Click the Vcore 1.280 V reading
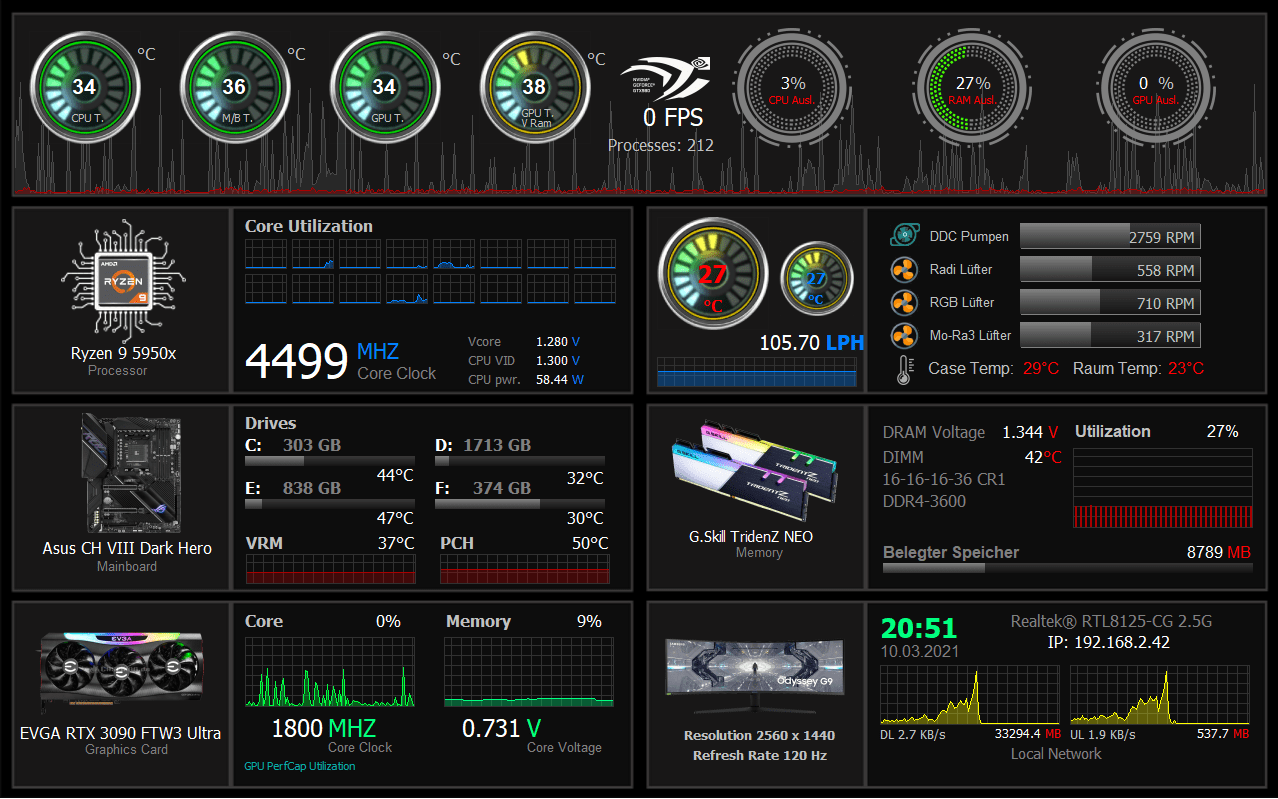Screen dimensions: 1278x799 coord(524,341)
